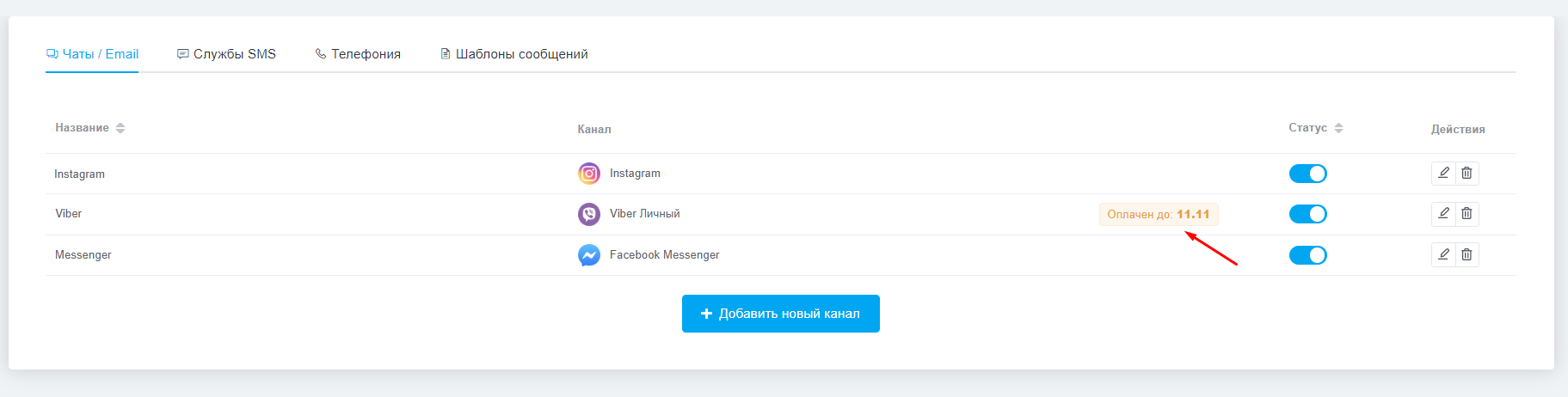Edit the Viber channel with pencil icon
Viewport: 1568px width, 397px height.
tap(1443, 213)
